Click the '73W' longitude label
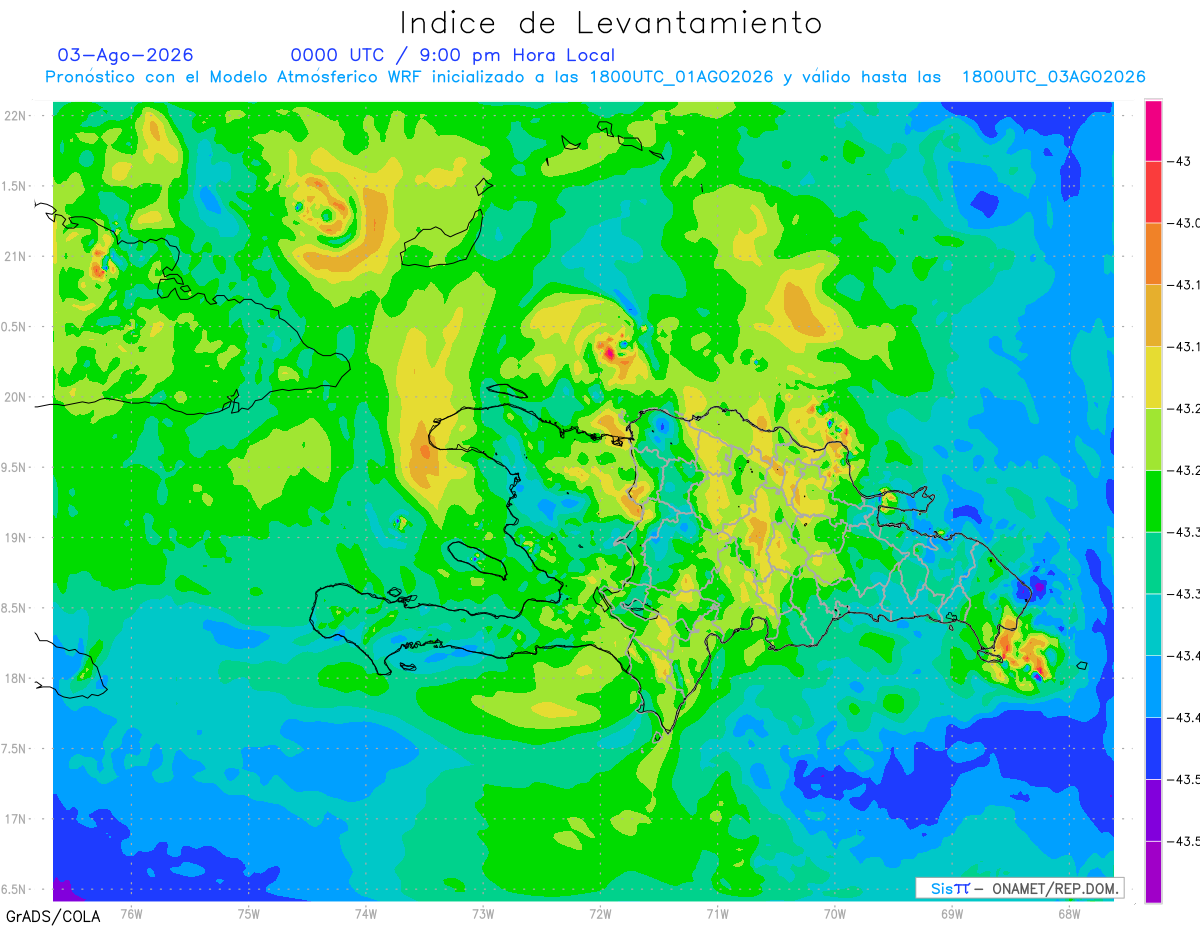This screenshot has width=1200, height=927. (x=483, y=913)
